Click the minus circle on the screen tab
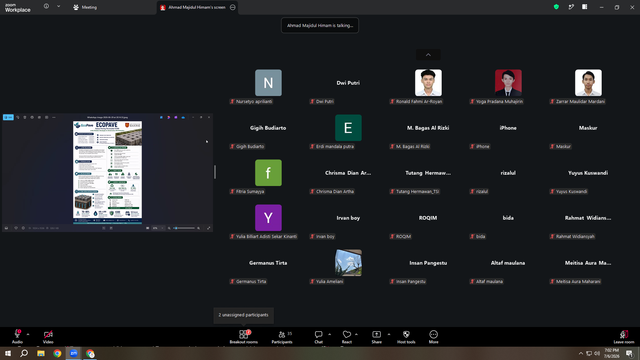The width and height of the screenshot is (640, 360). pyautogui.click(x=233, y=7)
